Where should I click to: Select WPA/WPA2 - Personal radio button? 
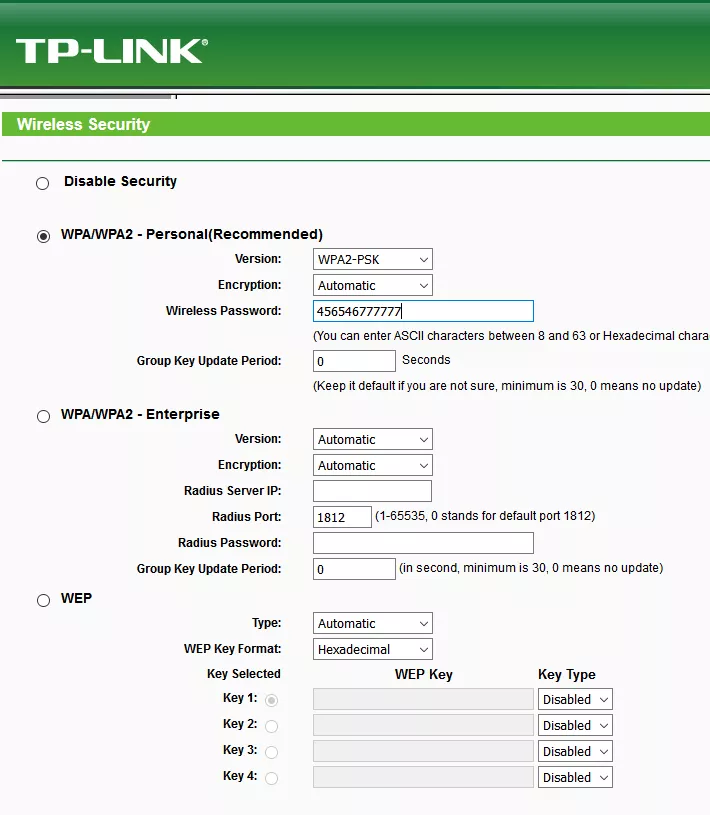pyautogui.click(x=44, y=236)
